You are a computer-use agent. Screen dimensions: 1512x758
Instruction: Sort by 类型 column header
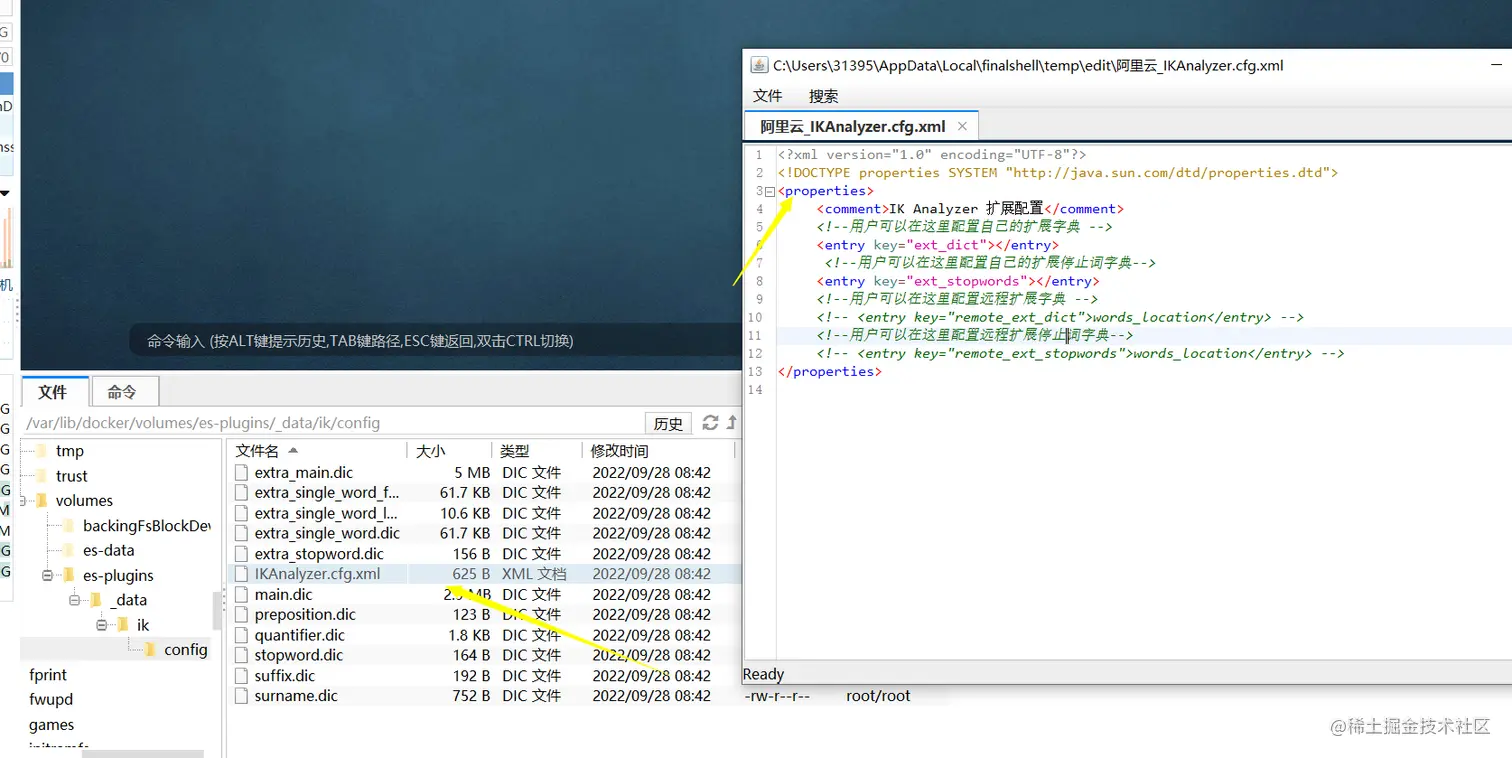point(537,451)
